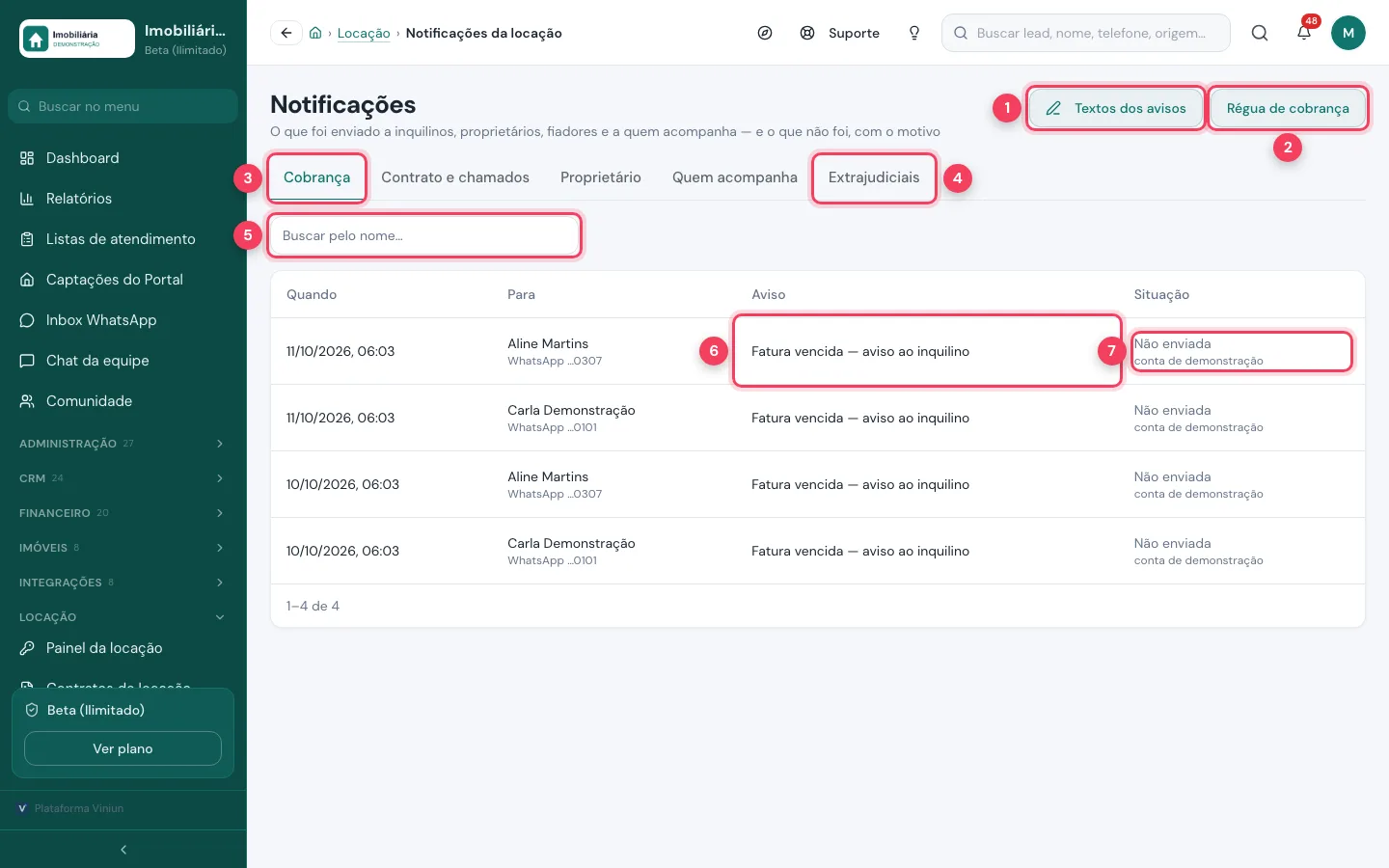Screen dimensions: 1389x868
Task: Collapse the LOCAÇÃO section
Action: click(123, 617)
